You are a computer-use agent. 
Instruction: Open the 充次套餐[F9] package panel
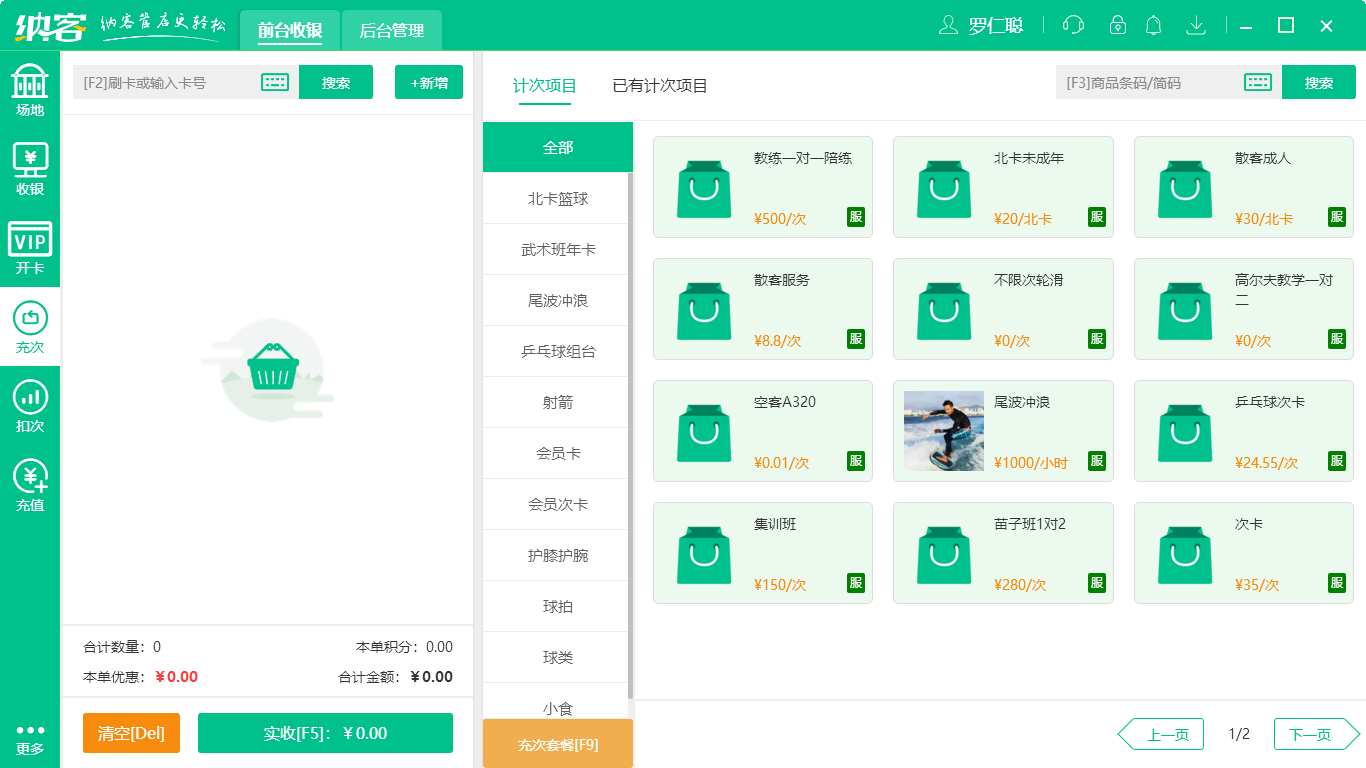558,744
